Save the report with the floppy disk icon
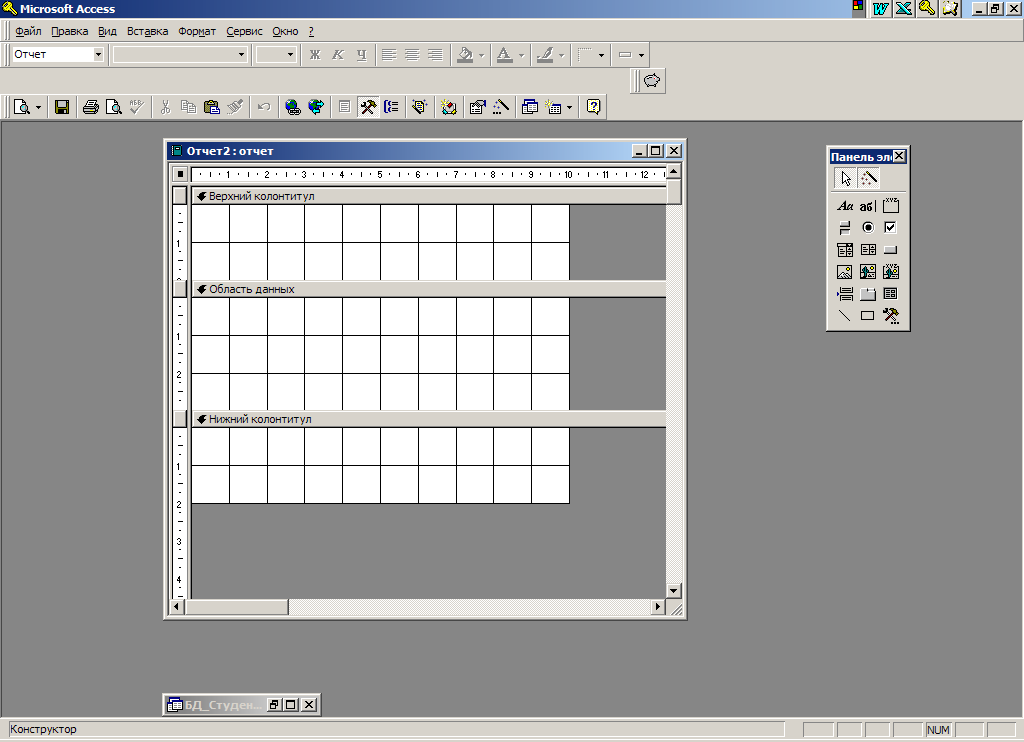 pos(62,107)
